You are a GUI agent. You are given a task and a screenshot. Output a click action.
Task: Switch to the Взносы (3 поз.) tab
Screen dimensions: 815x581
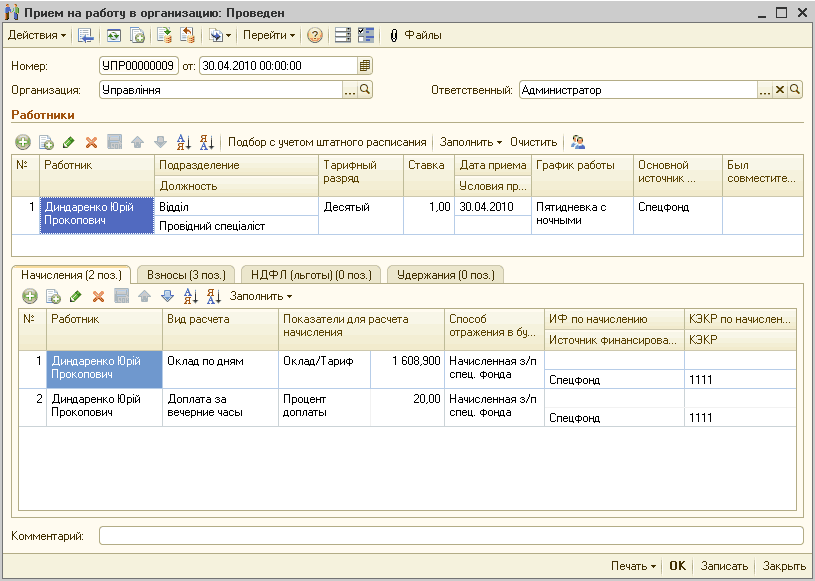(186, 275)
